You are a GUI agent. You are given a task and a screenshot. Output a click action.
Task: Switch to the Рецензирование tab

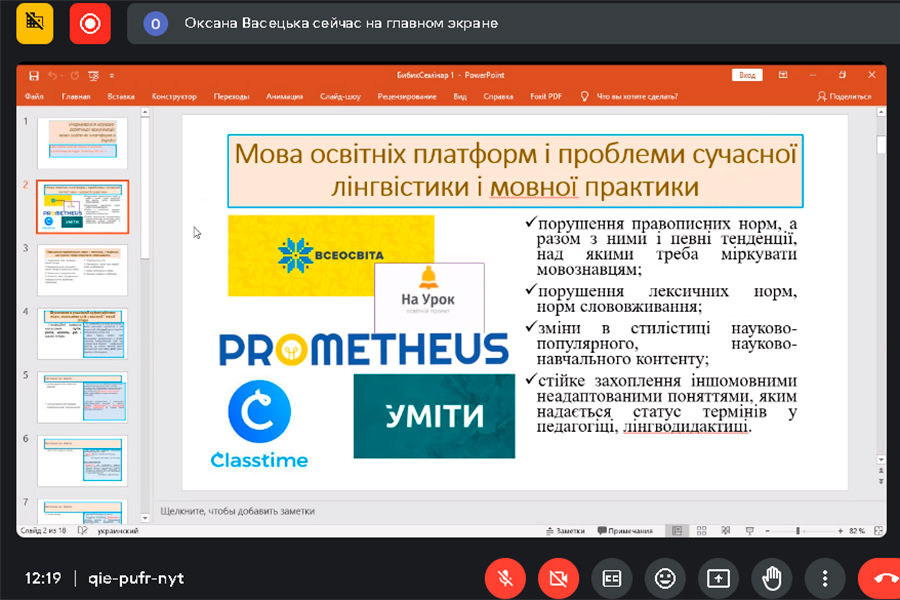coord(407,96)
